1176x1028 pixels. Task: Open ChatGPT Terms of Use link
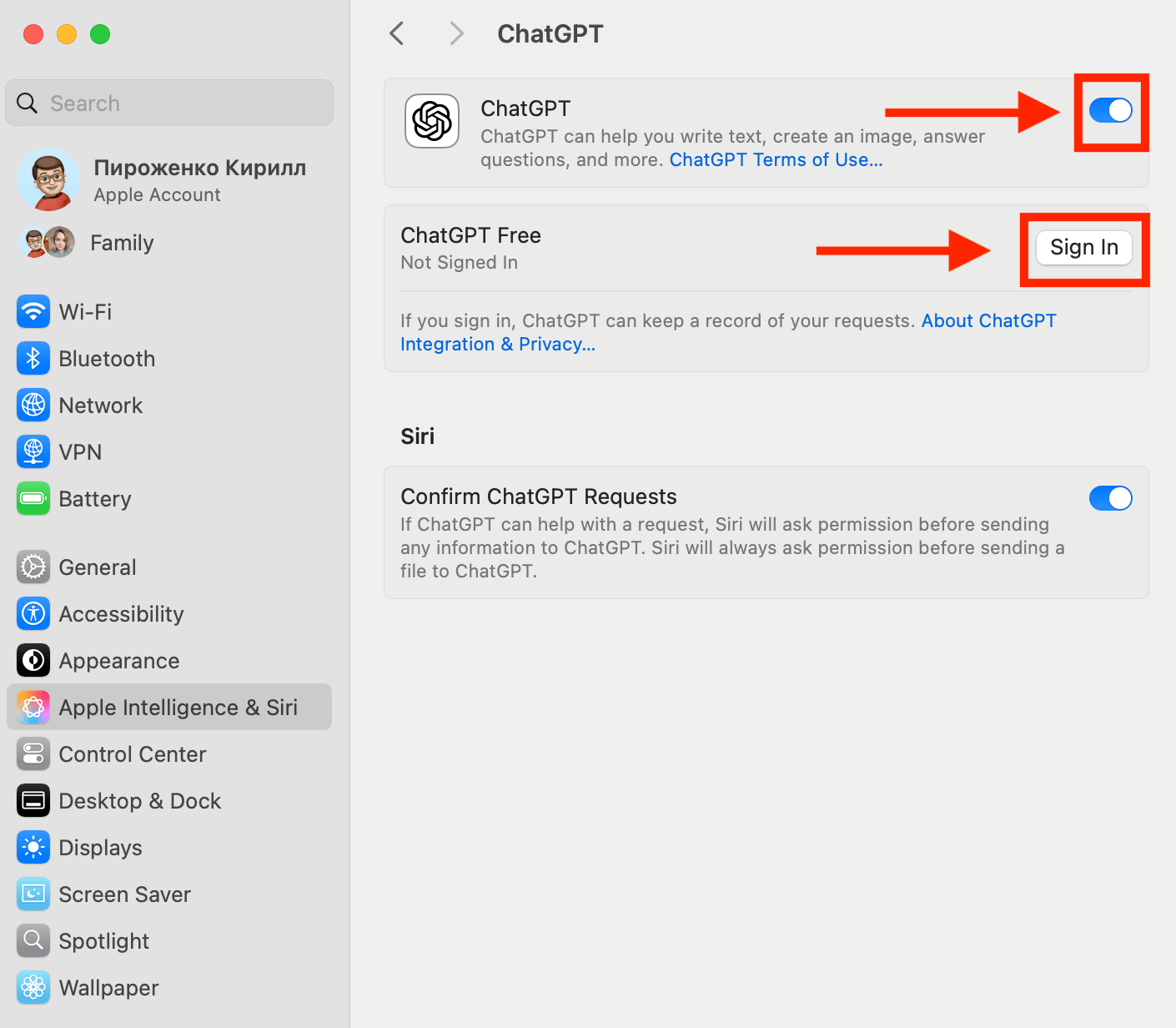(x=775, y=160)
